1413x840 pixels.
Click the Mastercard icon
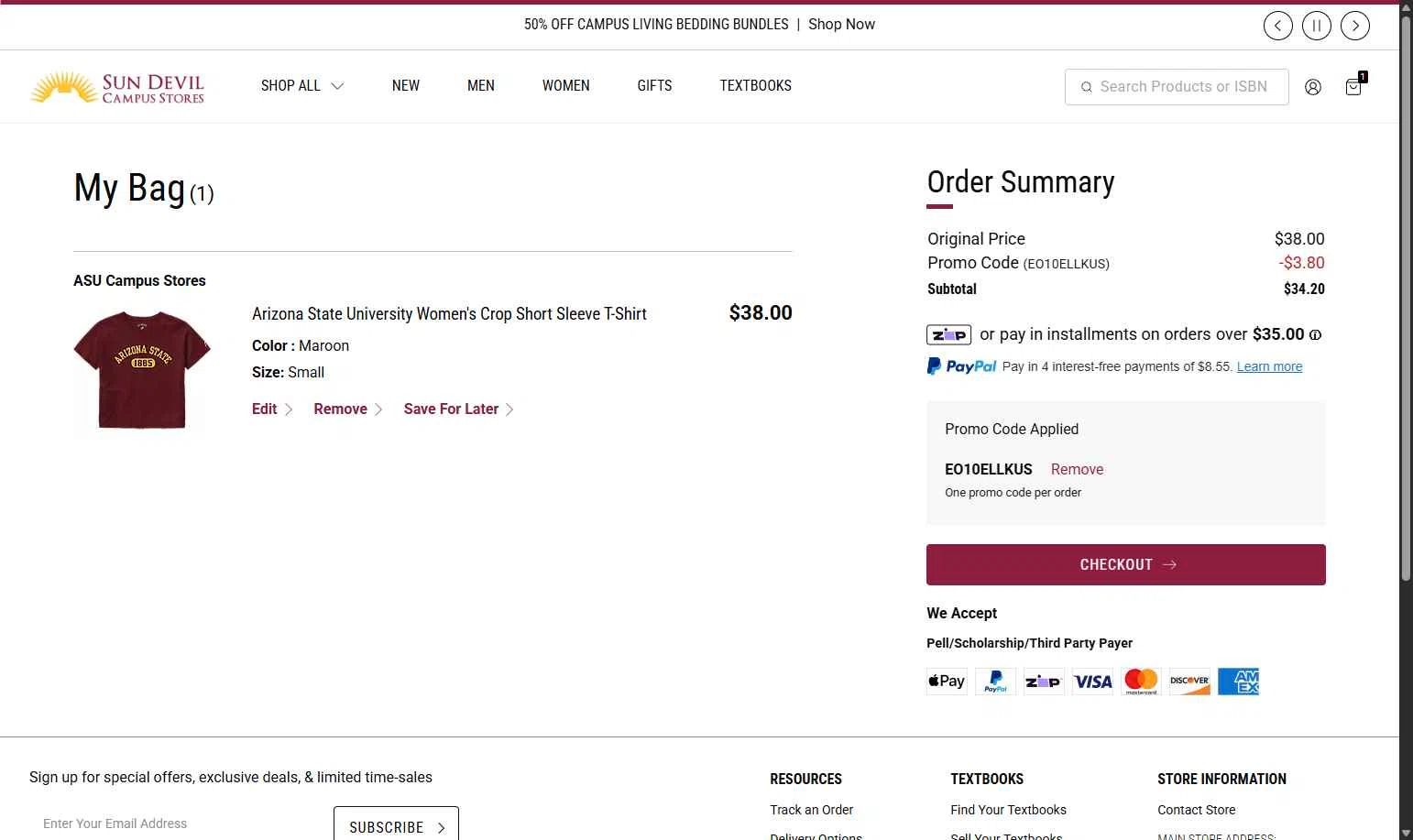[x=1141, y=682]
